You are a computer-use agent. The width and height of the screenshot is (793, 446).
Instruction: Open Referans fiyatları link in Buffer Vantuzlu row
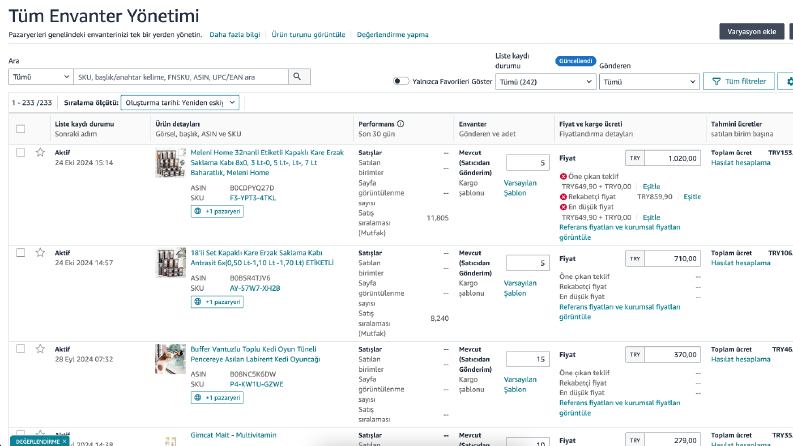coord(620,408)
